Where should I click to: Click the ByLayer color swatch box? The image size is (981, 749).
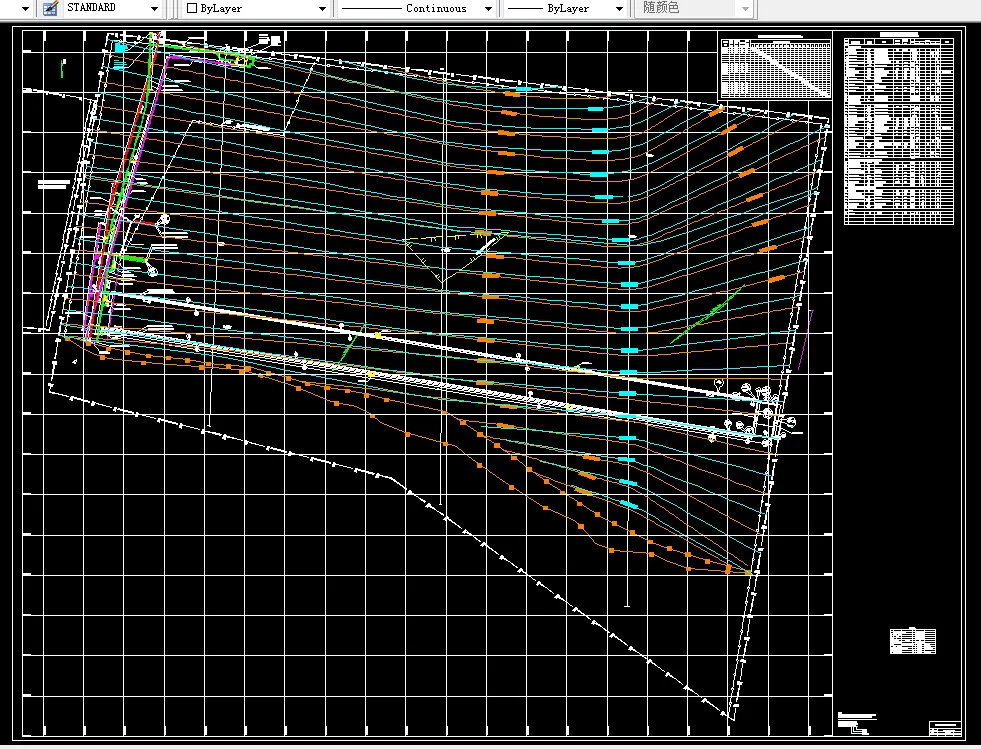[x=192, y=9]
